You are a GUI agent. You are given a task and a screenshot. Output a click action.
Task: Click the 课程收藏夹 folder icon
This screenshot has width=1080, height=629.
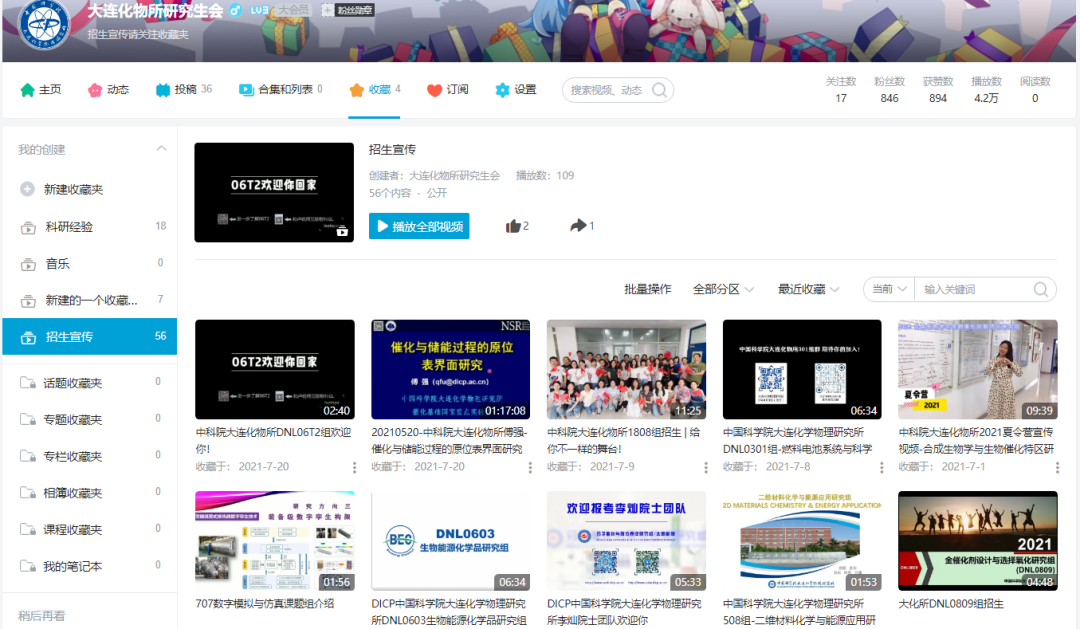tap(28, 529)
